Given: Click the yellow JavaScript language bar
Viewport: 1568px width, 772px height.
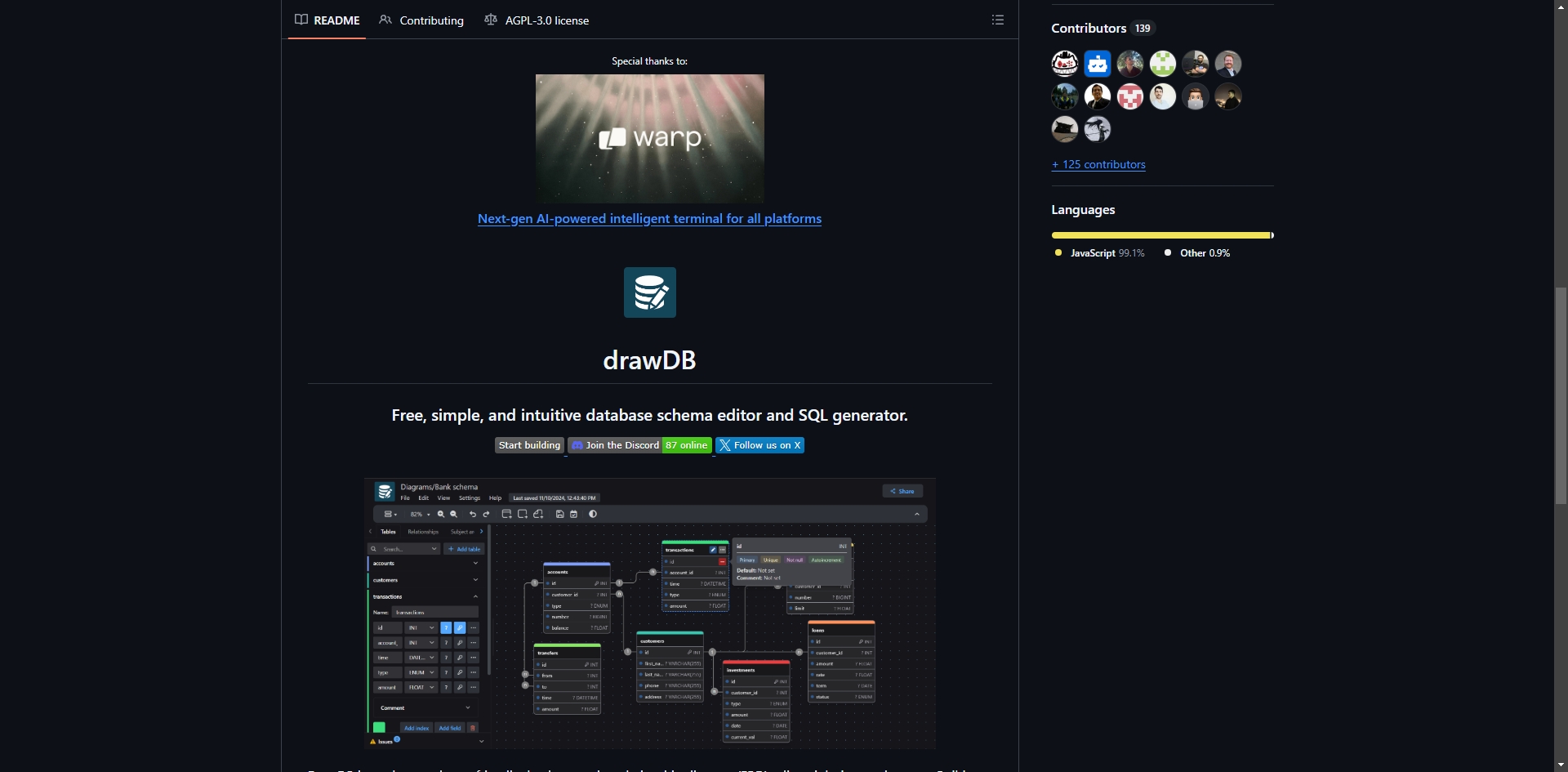Looking at the screenshot, I should coord(1160,235).
